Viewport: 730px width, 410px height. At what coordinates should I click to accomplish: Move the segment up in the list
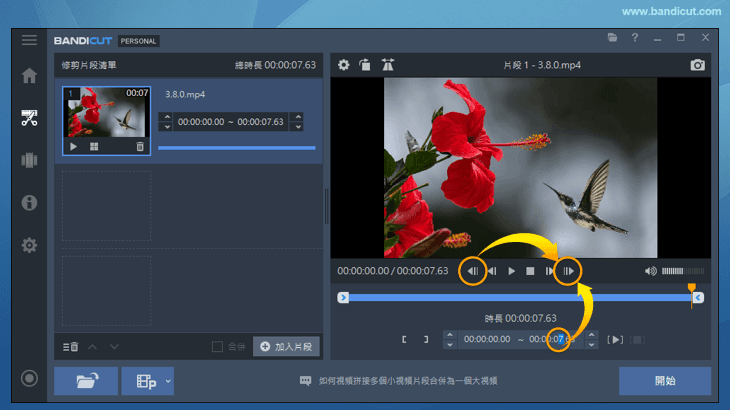click(x=93, y=347)
